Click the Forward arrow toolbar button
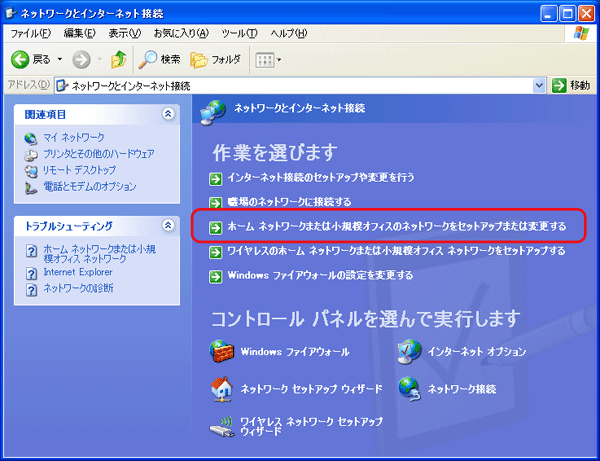600x461 pixels. click(82, 59)
